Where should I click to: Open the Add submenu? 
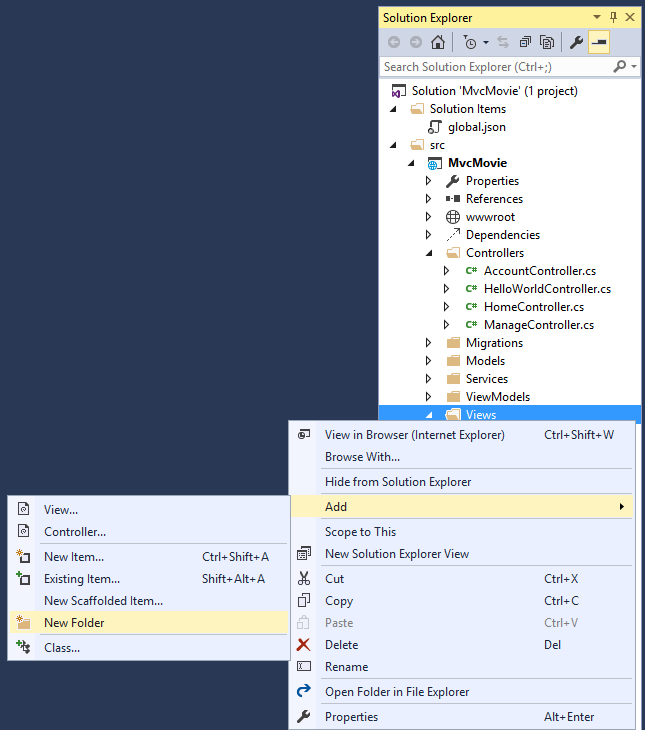pos(463,509)
